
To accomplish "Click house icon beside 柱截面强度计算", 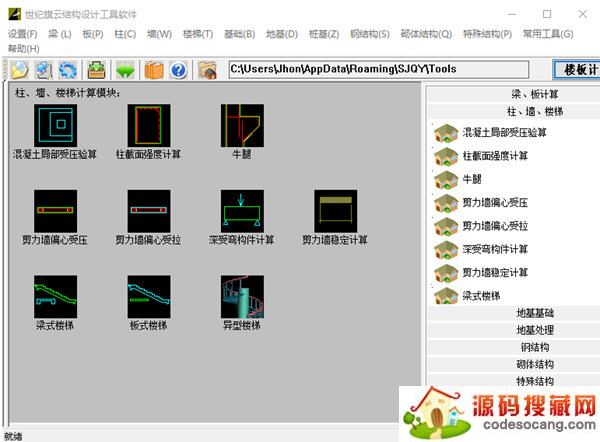I will (x=446, y=156).
